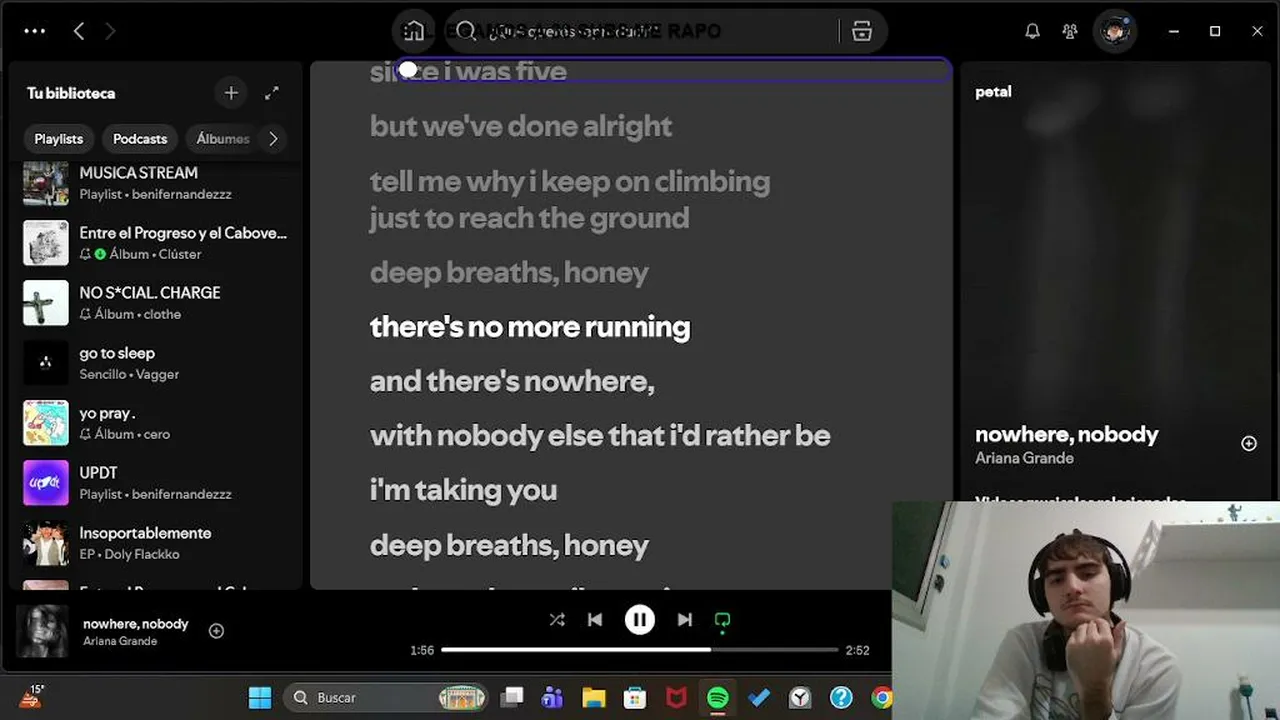Image resolution: width=1280 pixels, height=720 pixels.
Task: Create a new playlist with plus button
Action: pos(231,93)
